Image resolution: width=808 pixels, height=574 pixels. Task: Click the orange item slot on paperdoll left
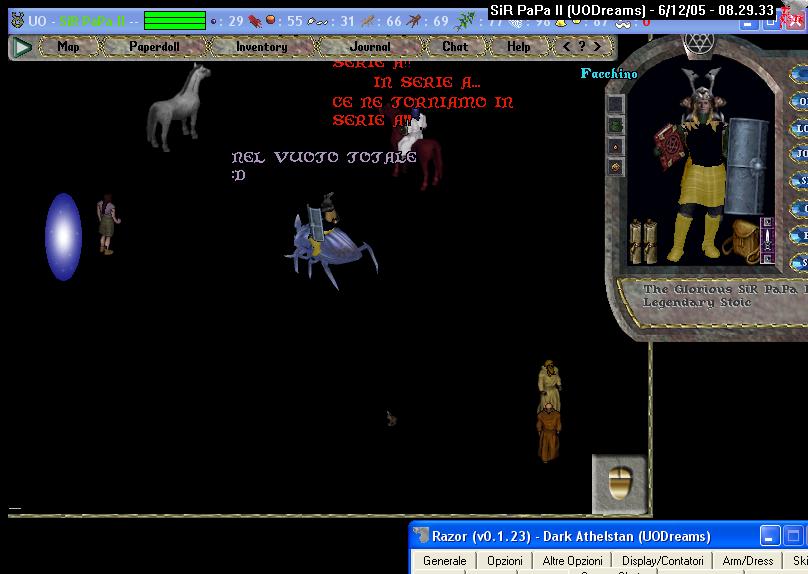pyautogui.click(x=615, y=167)
